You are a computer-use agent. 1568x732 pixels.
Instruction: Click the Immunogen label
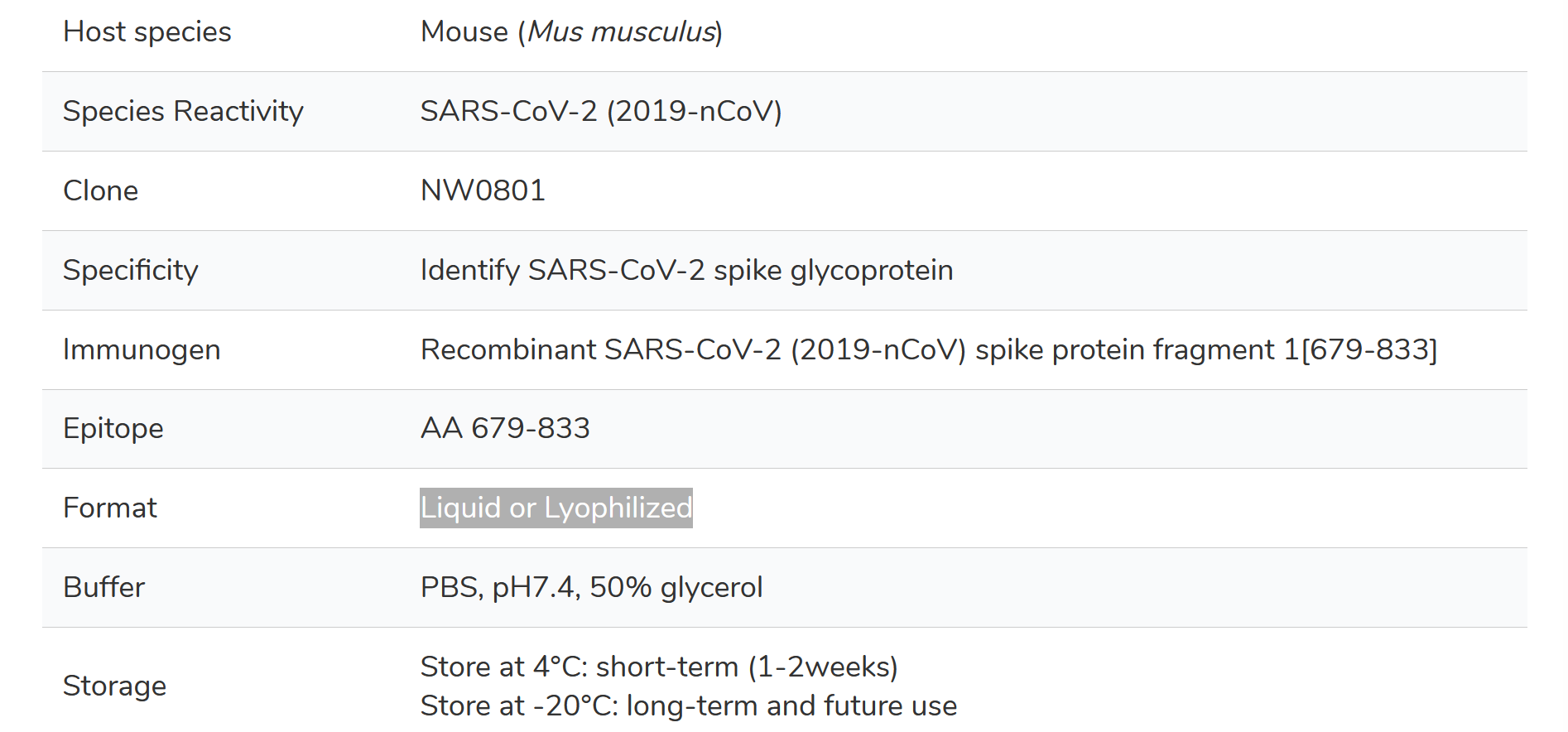pos(142,349)
